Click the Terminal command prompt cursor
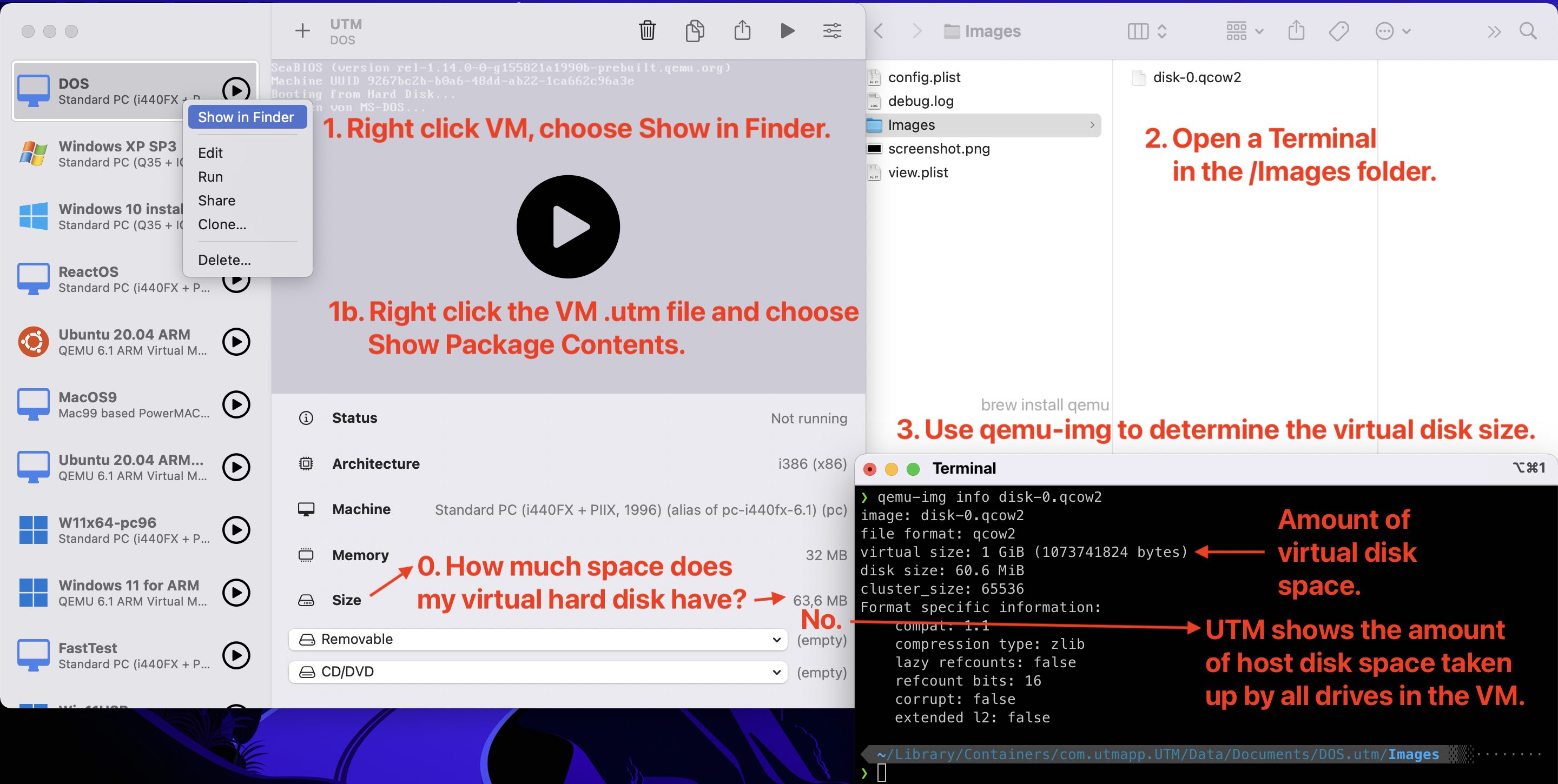The height and width of the screenshot is (784, 1558). [x=881, y=772]
